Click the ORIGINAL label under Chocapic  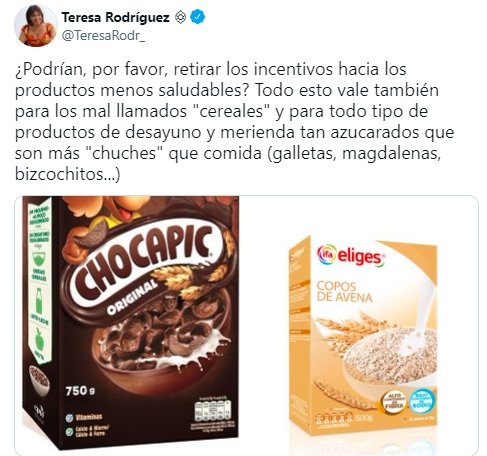[x=132, y=297]
